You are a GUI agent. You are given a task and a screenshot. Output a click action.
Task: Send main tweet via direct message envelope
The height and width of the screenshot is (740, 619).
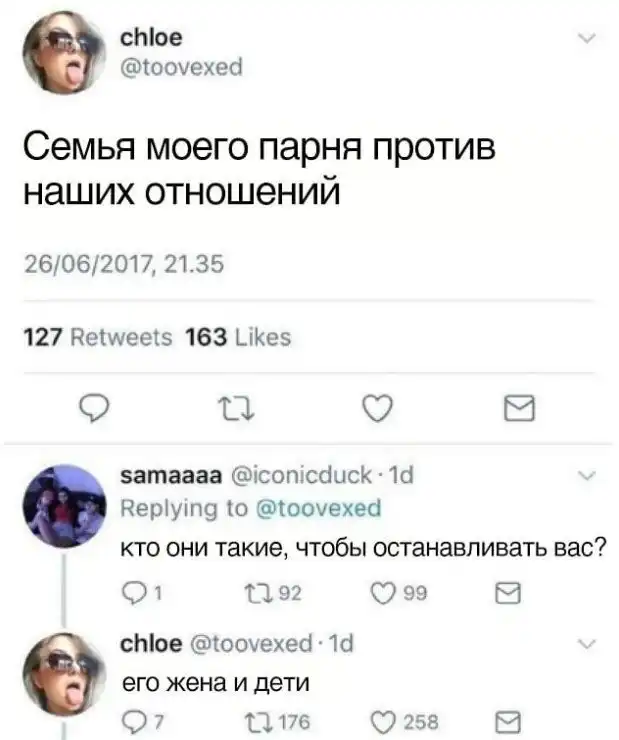click(x=519, y=408)
